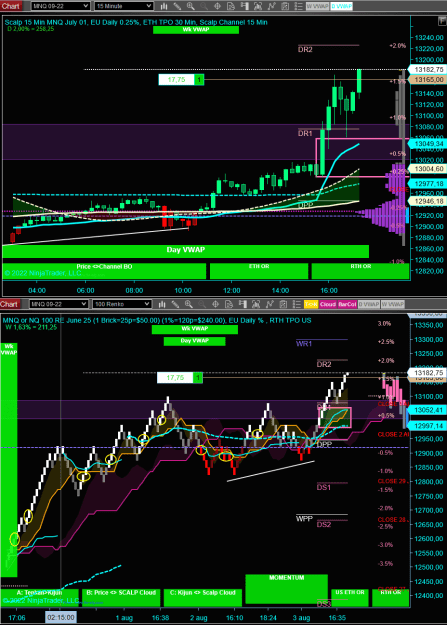Select the bottom Chart tab
The width and height of the screenshot is (447, 625).
(x=10, y=304)
